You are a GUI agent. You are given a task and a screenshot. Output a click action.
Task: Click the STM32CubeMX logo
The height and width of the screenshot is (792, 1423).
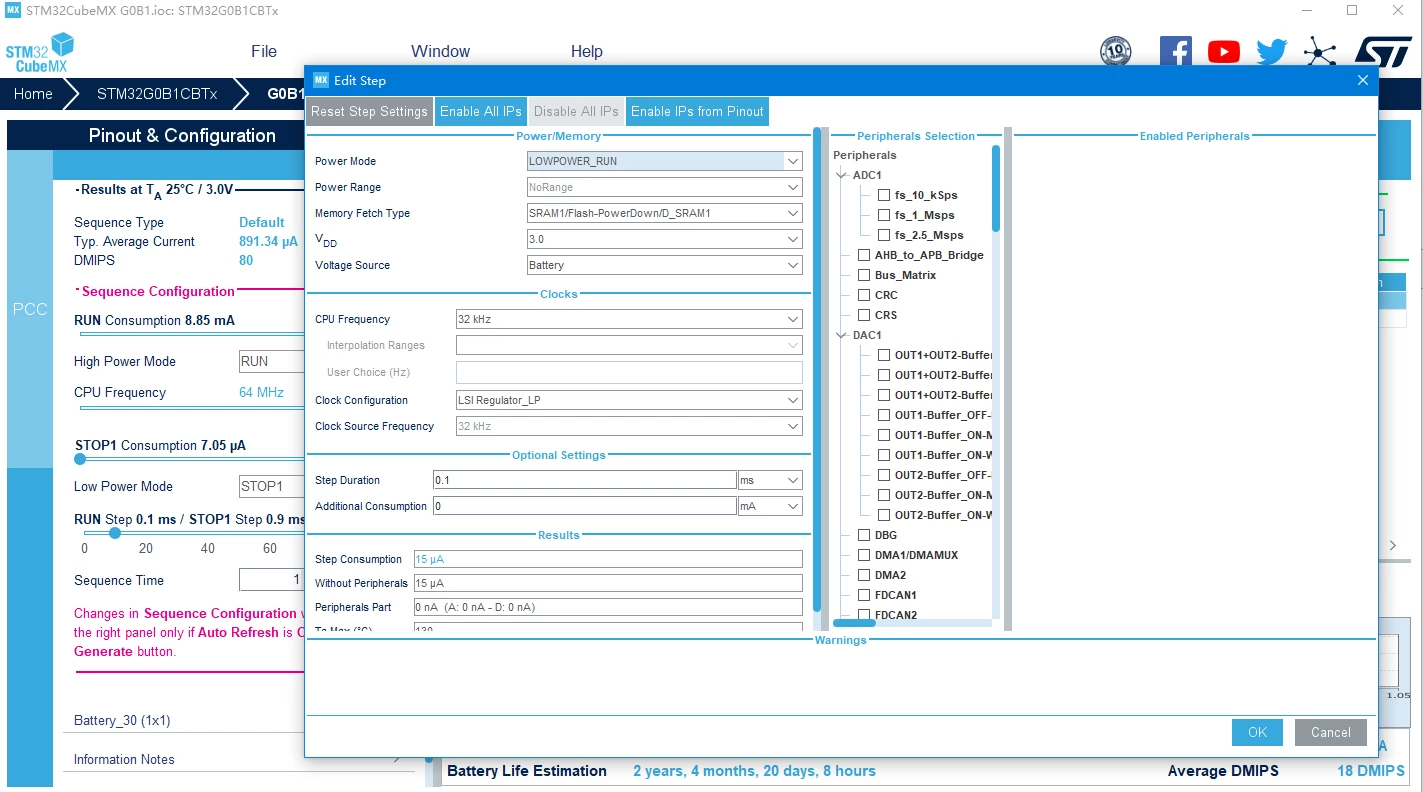pyautogui.click(x=40, y=52)
